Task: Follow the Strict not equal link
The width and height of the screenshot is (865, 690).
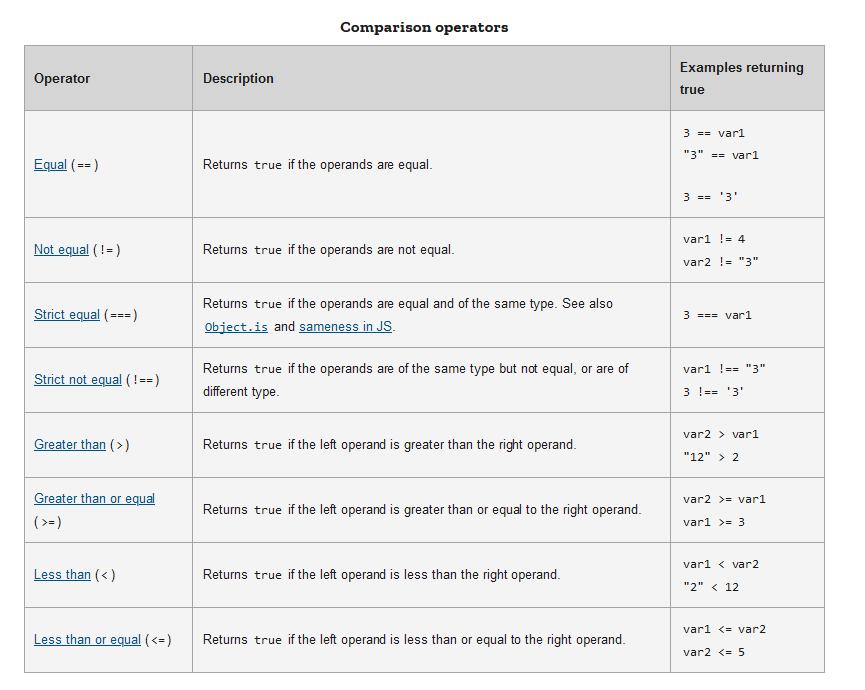Action: (78, 380)
